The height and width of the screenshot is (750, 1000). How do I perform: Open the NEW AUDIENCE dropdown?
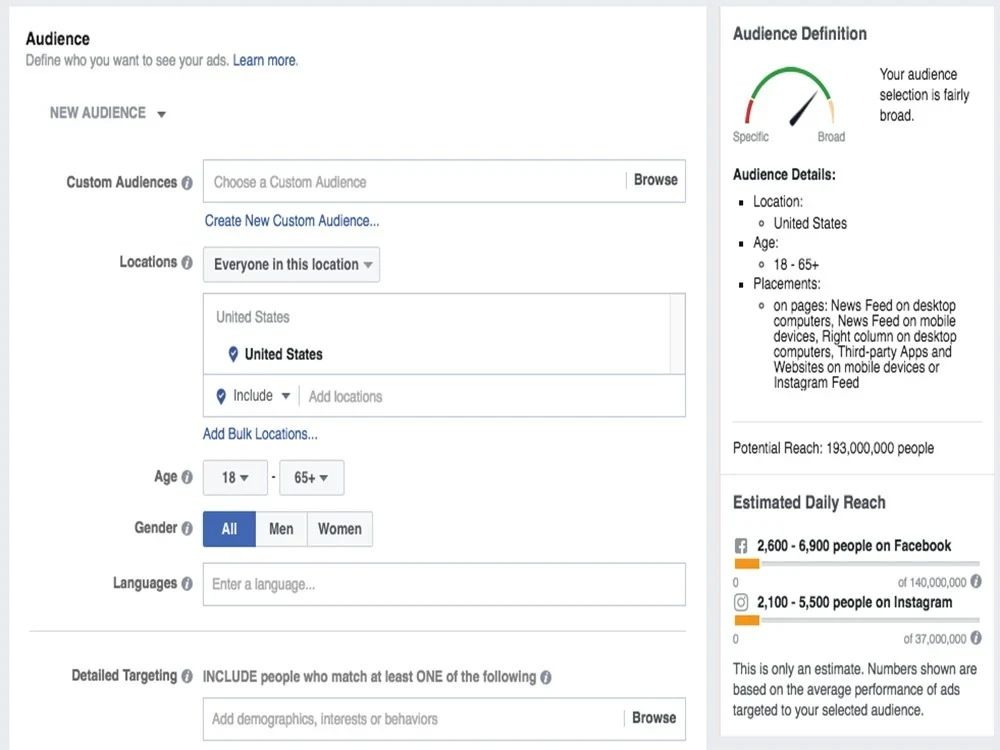pyautogui.click(x=108, y=114)
